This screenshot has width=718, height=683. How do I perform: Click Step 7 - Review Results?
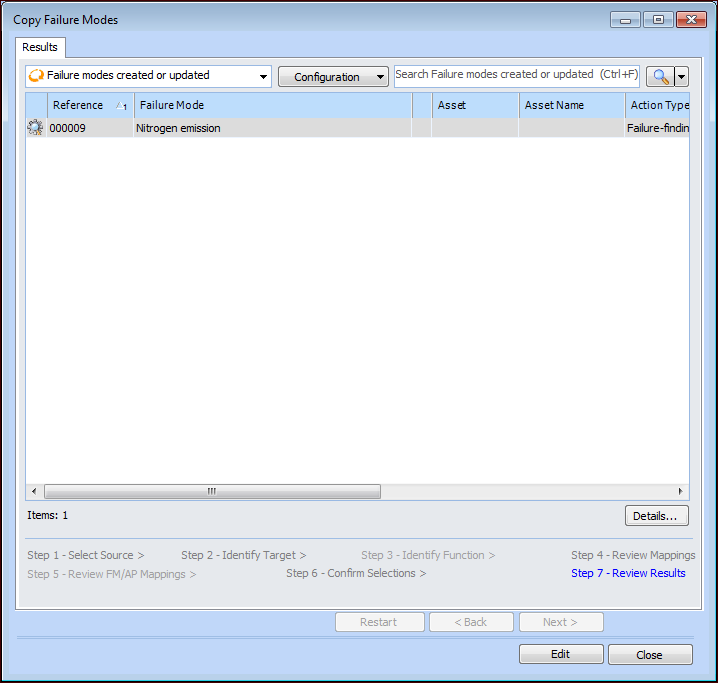(x=628, y=573)
